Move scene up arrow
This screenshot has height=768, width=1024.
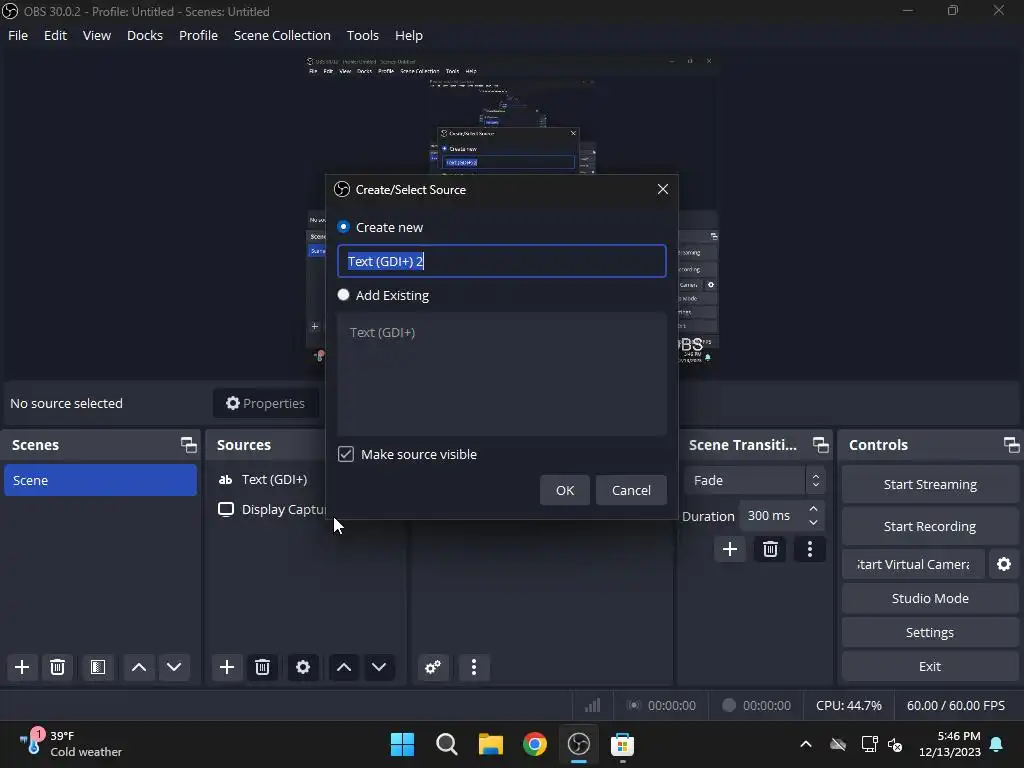[138, 667]
